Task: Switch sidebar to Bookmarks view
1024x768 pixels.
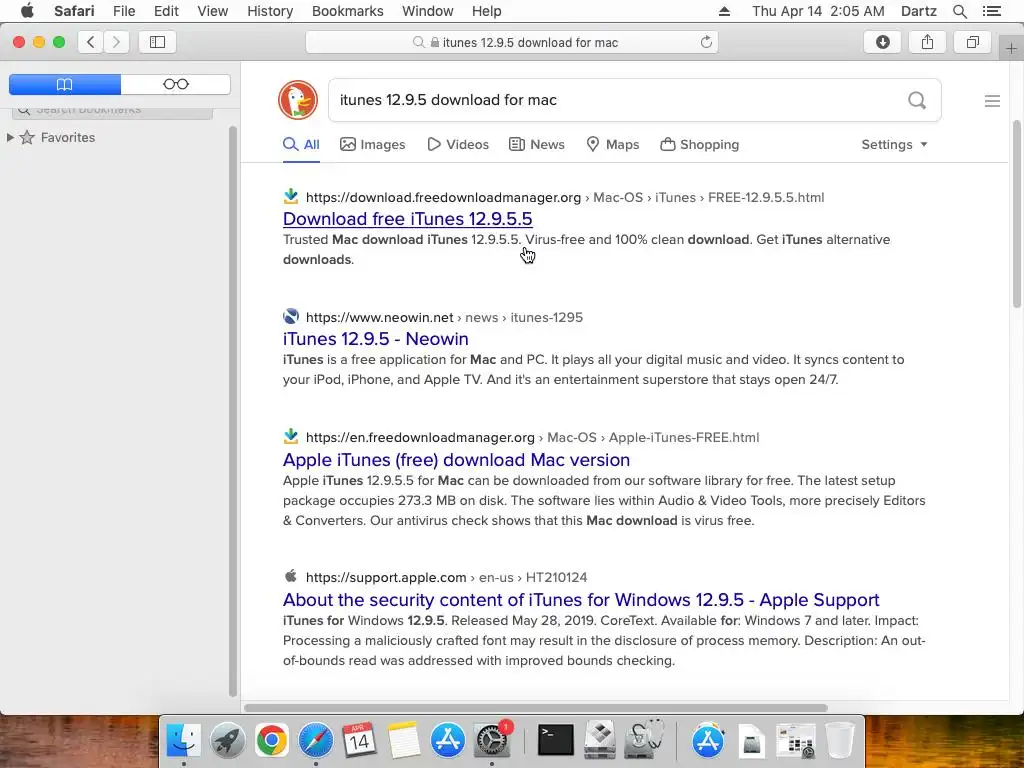Action: (65, 84)
